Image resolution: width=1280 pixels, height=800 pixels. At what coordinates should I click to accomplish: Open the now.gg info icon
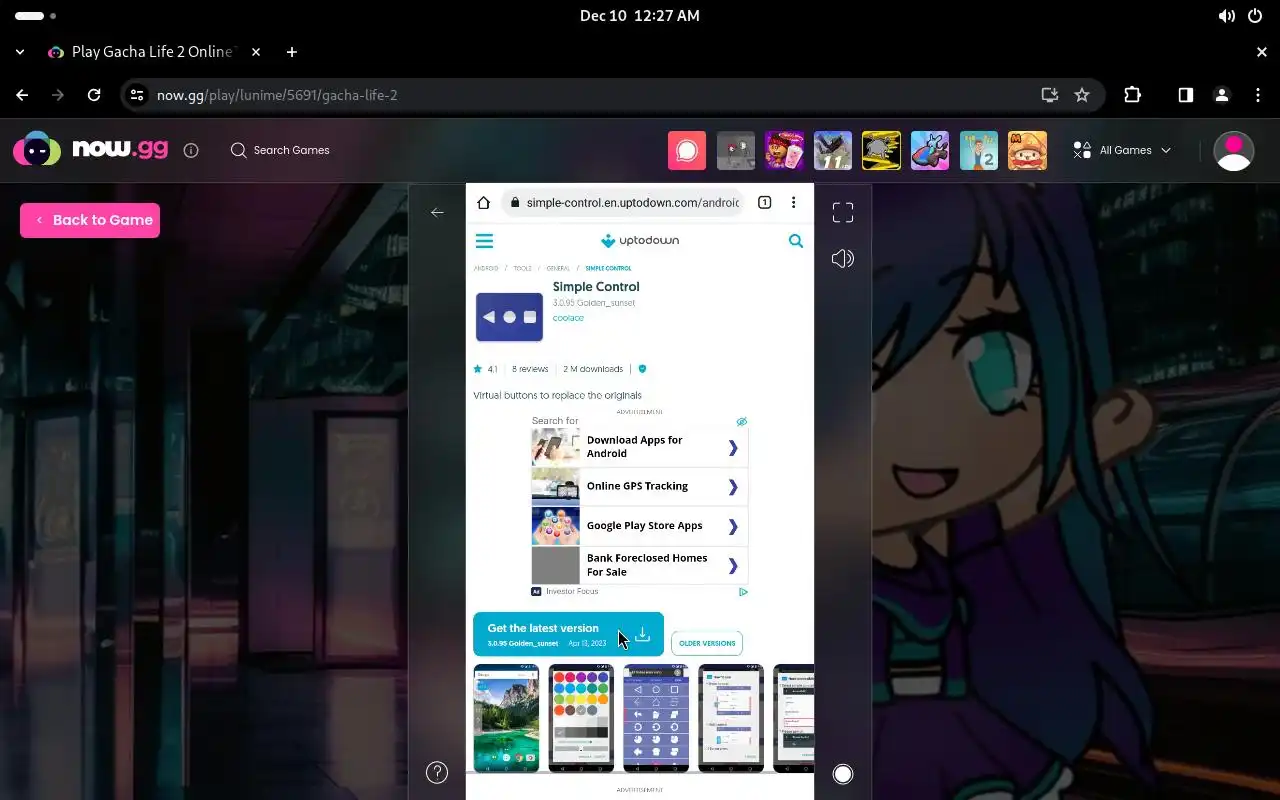(x=191, y=150)
